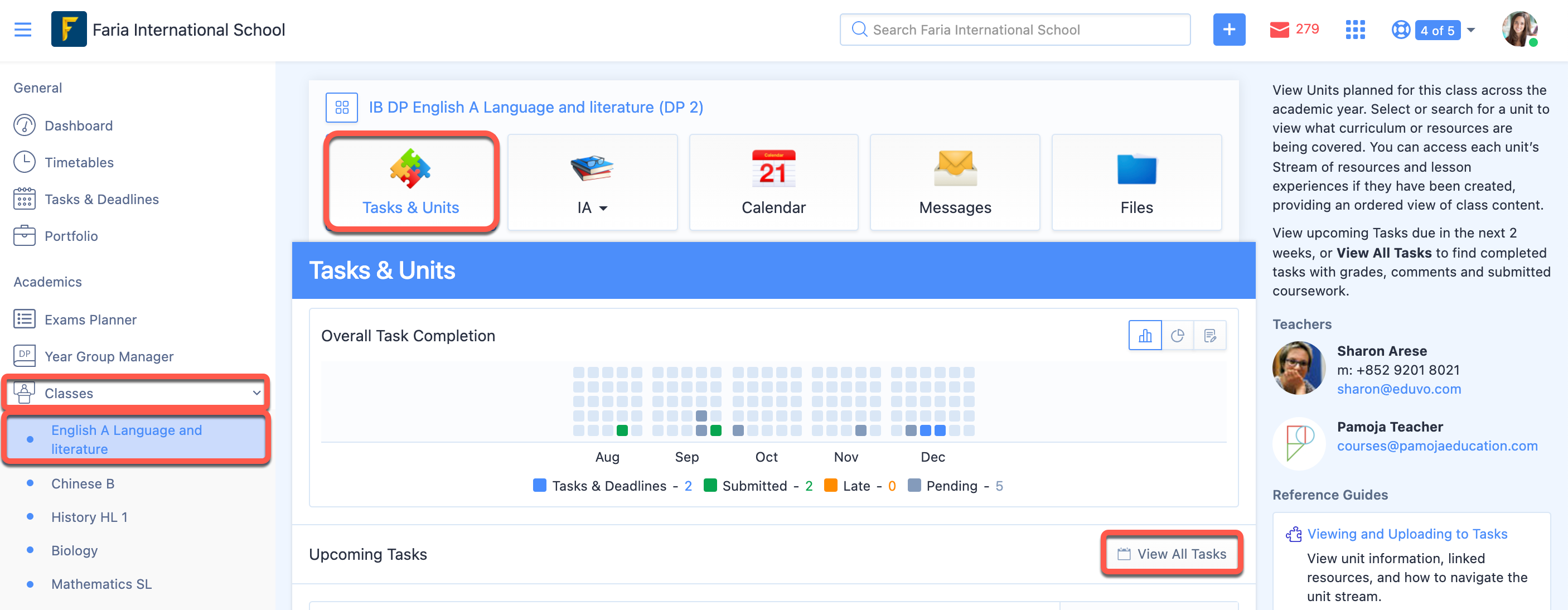The width and height of the screenshot is (1568, 610).
Task: Click the Tasks & Deadlines calendar icon
Action: click(x=25, y=199)
